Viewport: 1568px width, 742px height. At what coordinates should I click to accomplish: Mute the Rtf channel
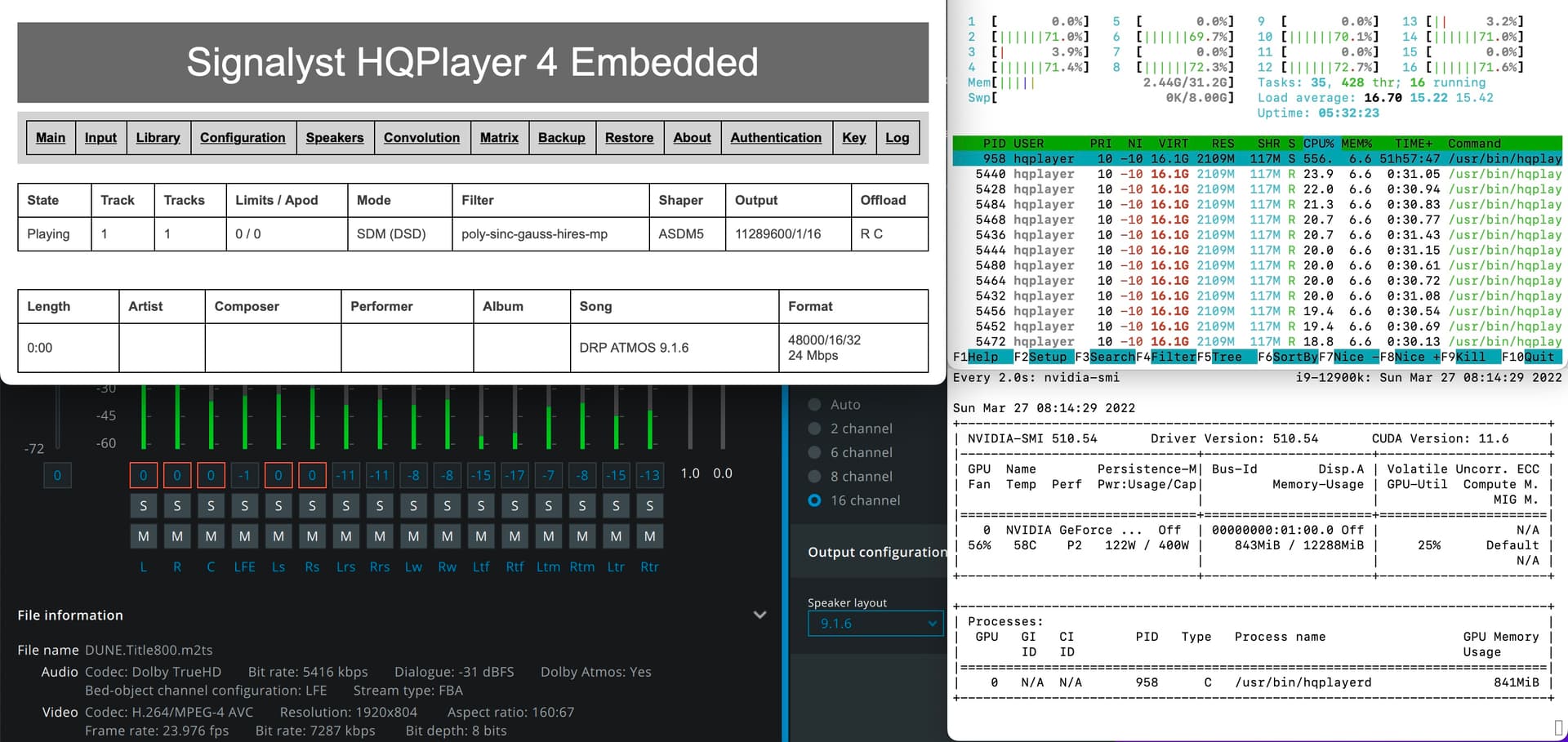[514, 536]
